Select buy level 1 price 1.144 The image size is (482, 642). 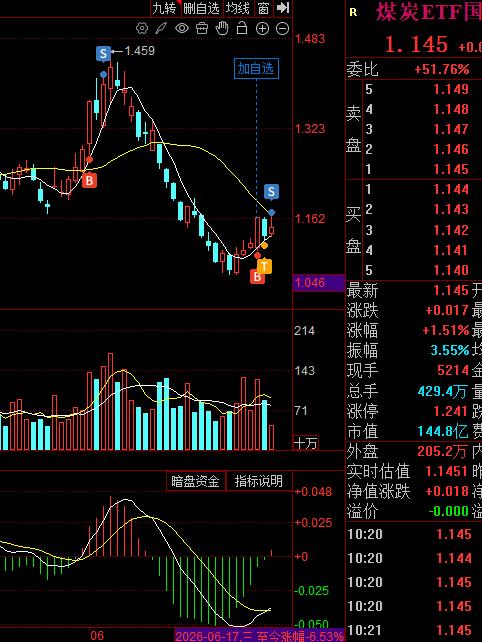[x=451, y=190]
